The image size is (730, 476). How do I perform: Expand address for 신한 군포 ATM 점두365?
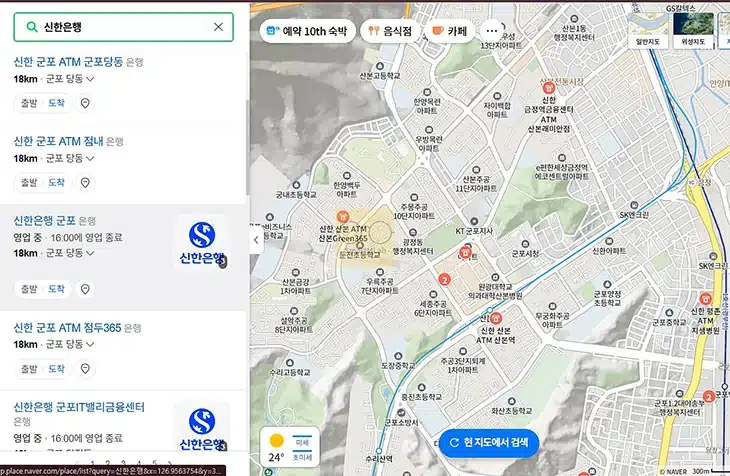point(90,345)
